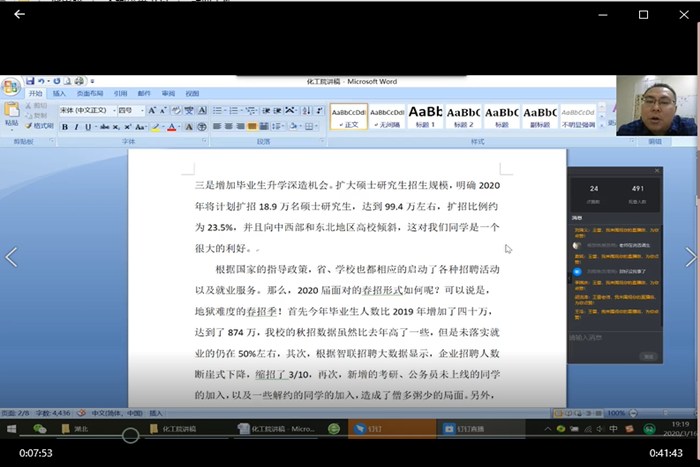
Task: Toggle Italic formatting in ribbon
Action: 77,127
